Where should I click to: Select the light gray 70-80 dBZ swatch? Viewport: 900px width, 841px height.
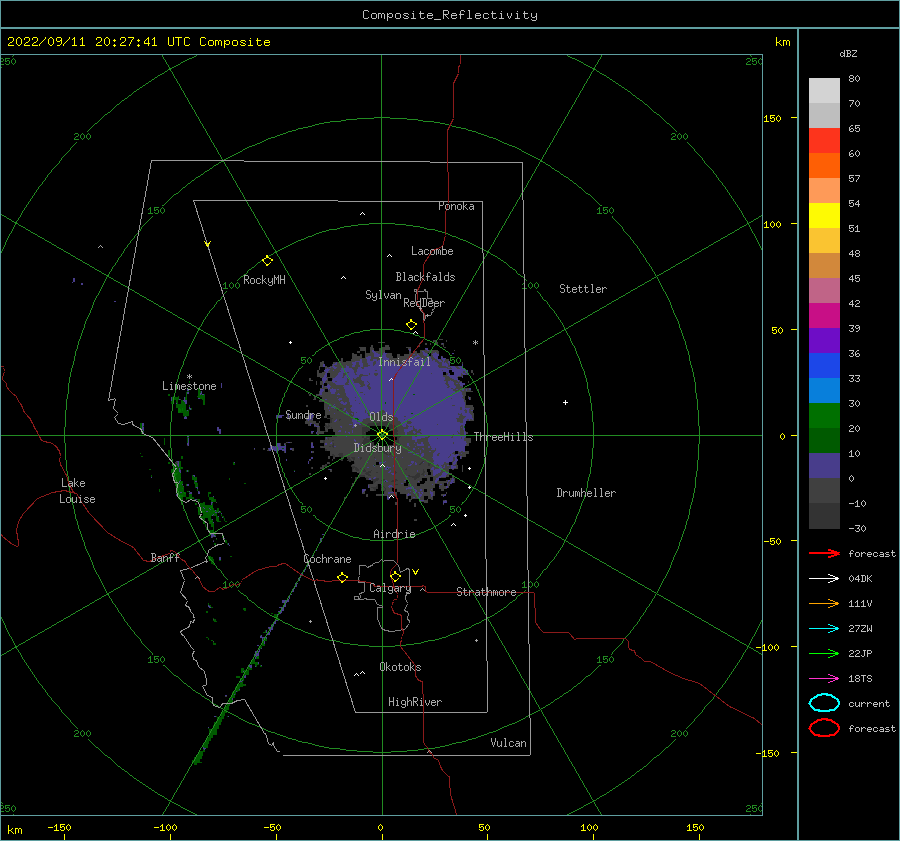pos(824,90)
